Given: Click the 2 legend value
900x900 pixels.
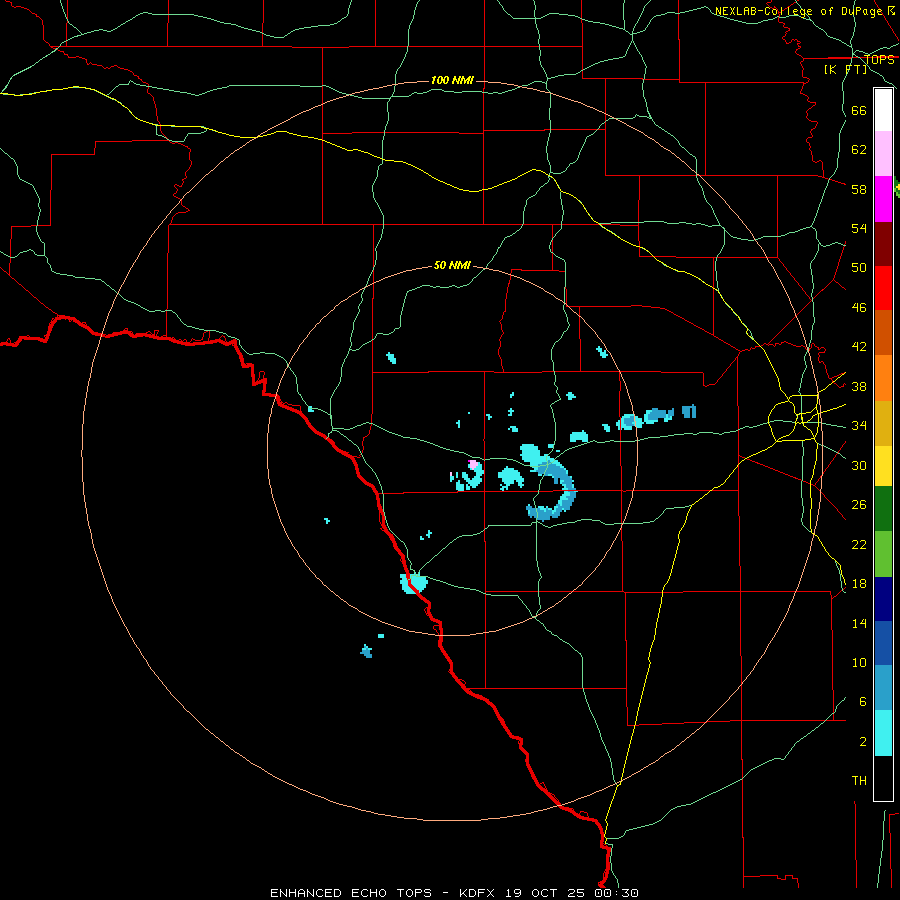Looking at the screenshot, I should point(863,742).
